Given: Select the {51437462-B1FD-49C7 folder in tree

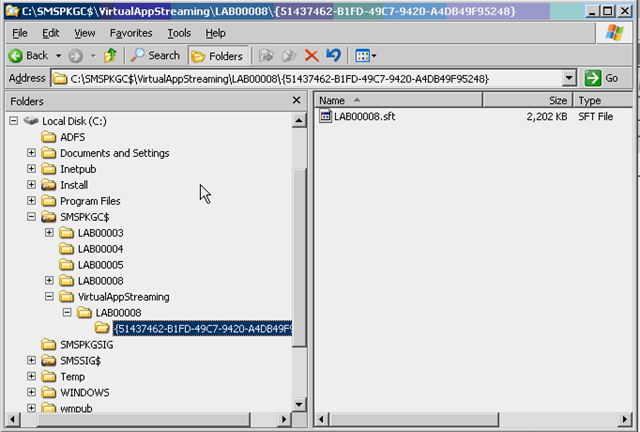Looking at the screenshot, I should [202, 329].
